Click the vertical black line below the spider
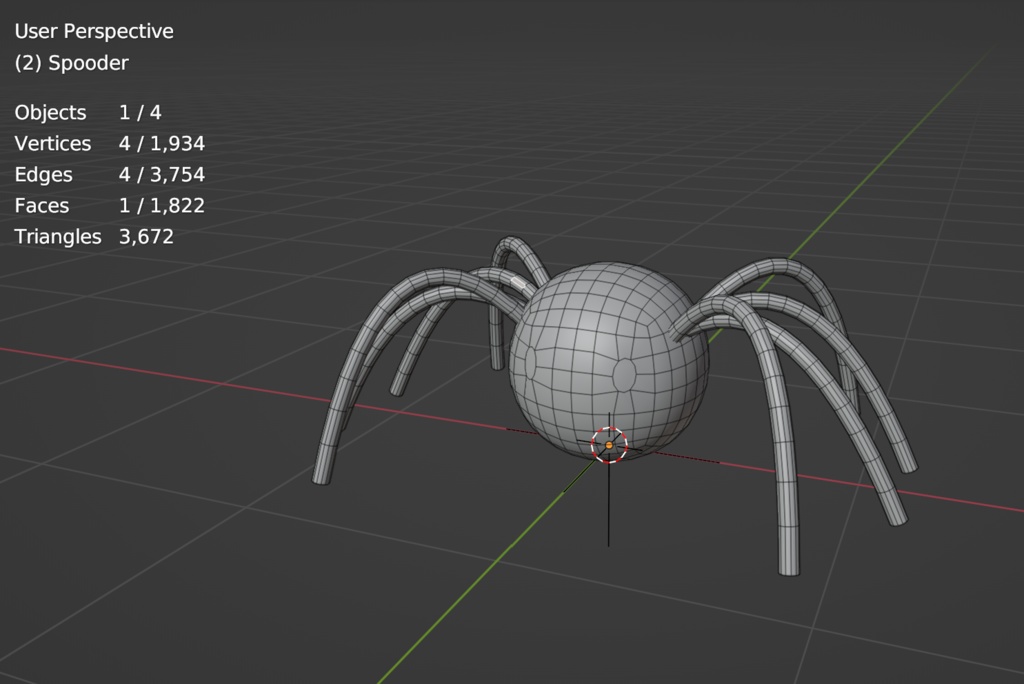The width and height of the screenshot is (1024, 684). [x=608, y=510]
